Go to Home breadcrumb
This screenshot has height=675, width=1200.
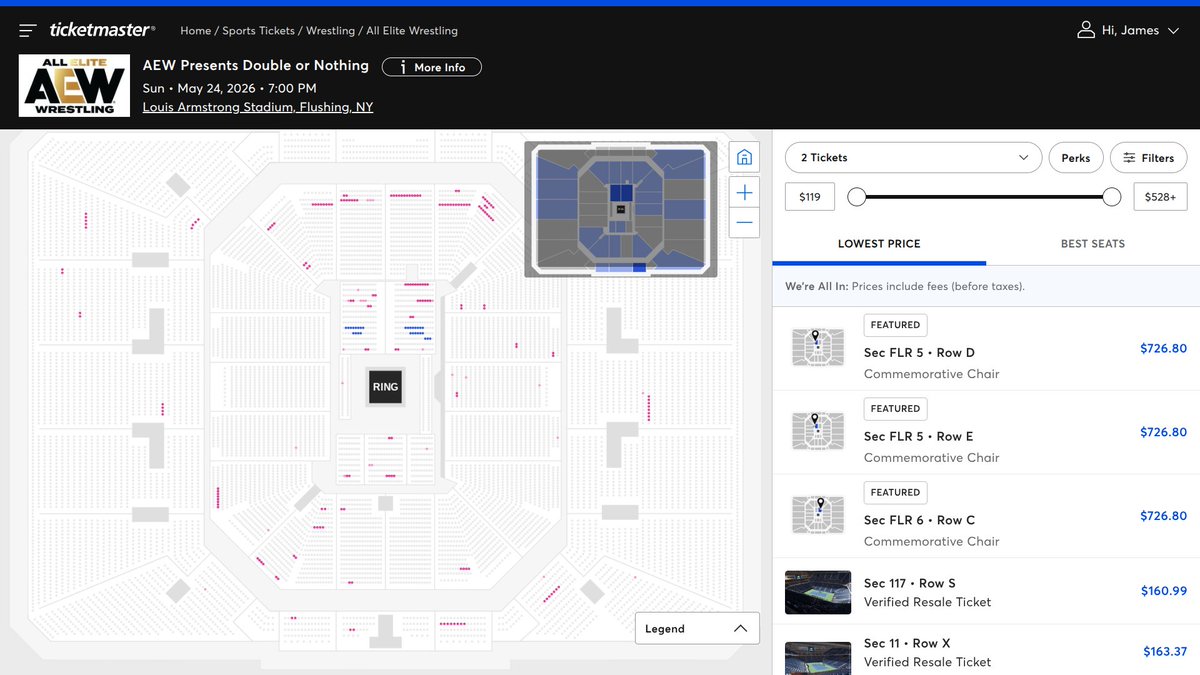pos(196,31)
